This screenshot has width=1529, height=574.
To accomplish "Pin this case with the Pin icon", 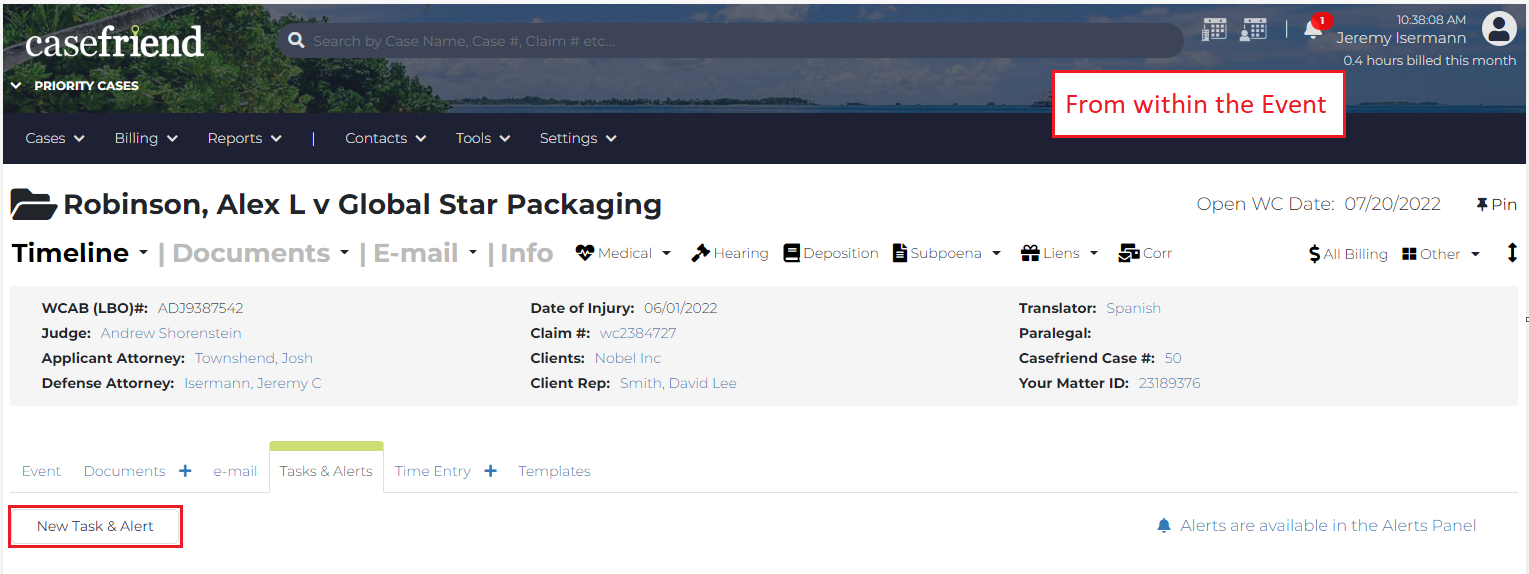I will [1496, 204].
